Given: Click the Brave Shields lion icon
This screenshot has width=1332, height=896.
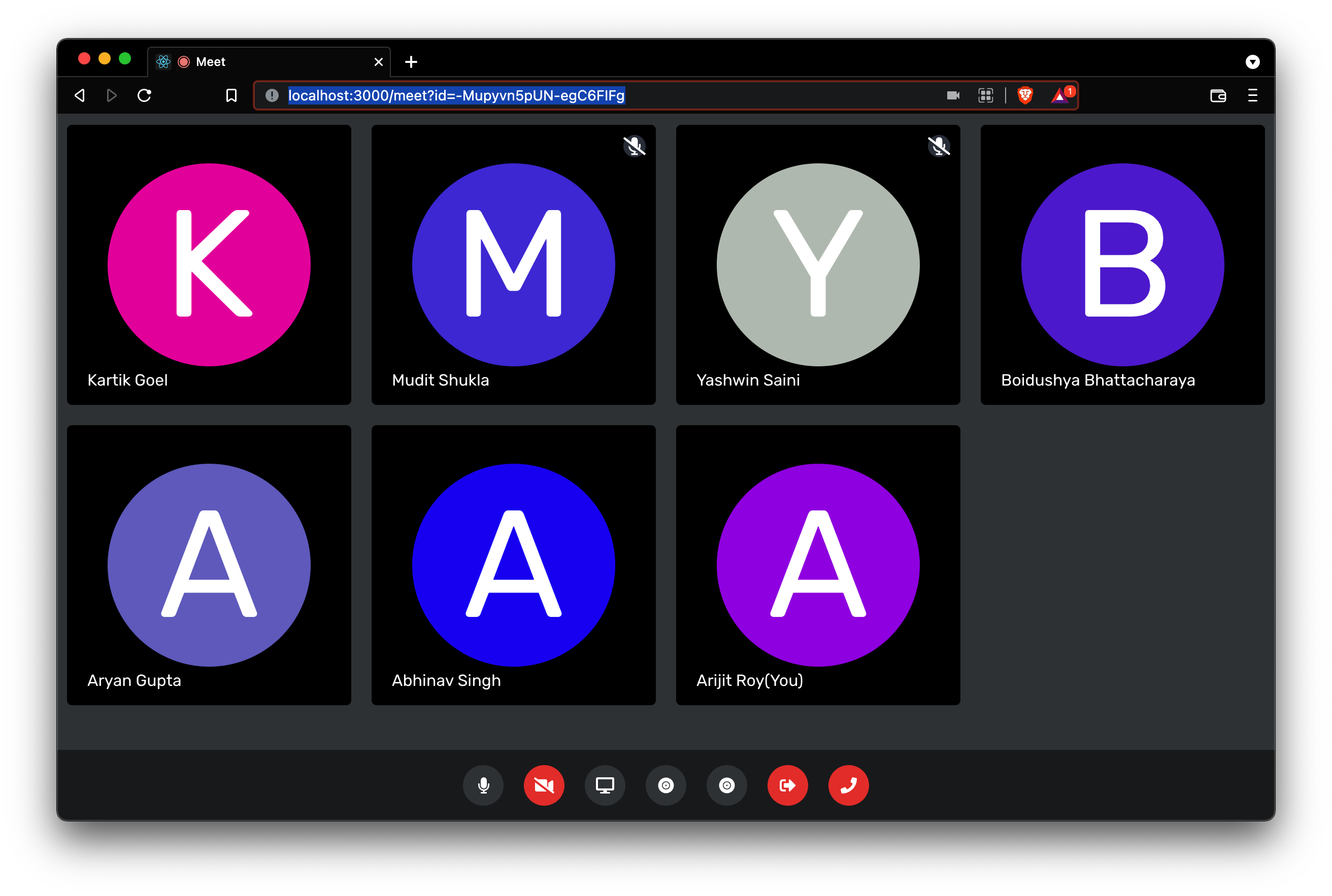Looking at the screenshot, I should pos(1025,95).
